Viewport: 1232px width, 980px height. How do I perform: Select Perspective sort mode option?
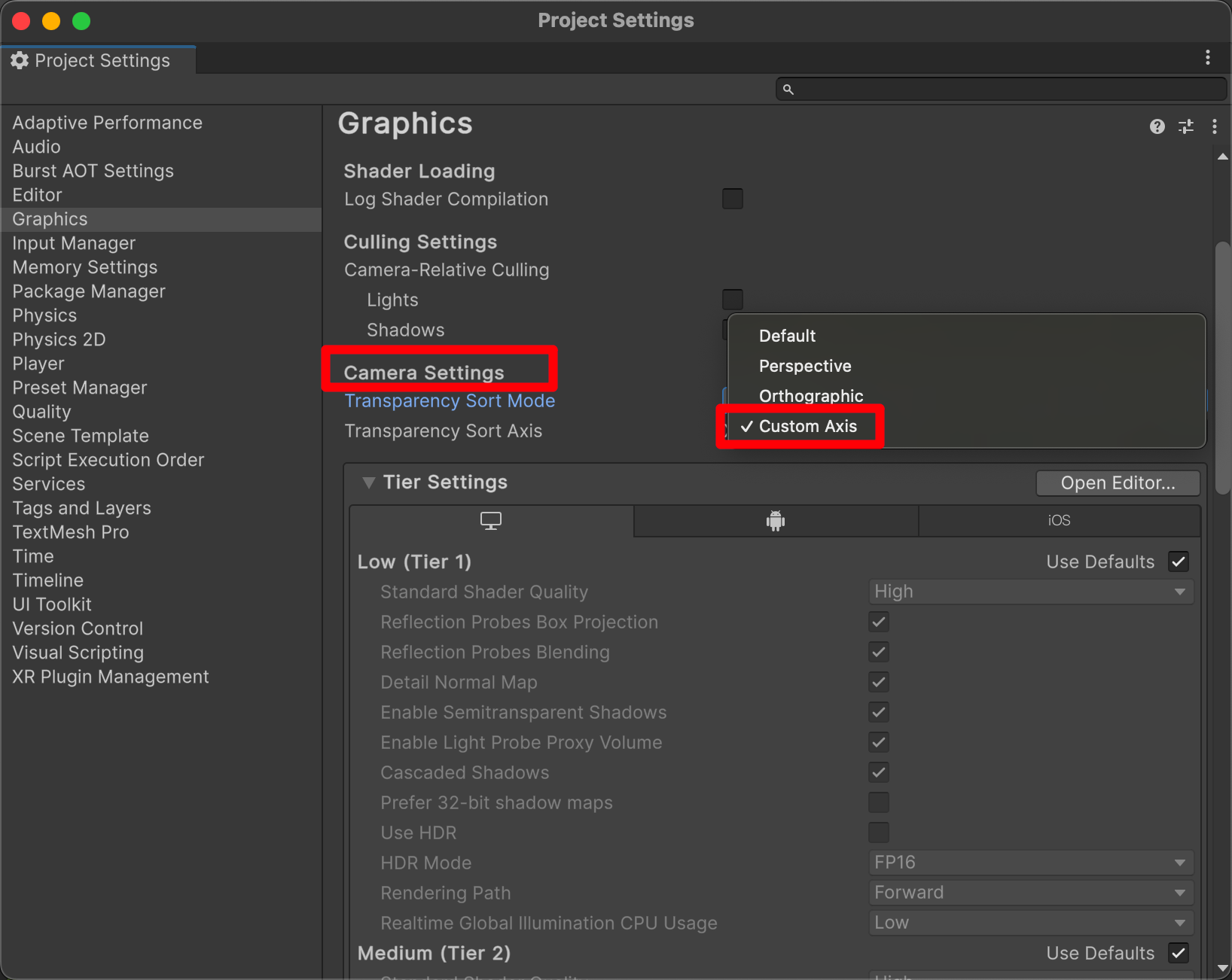coord(967,366)
